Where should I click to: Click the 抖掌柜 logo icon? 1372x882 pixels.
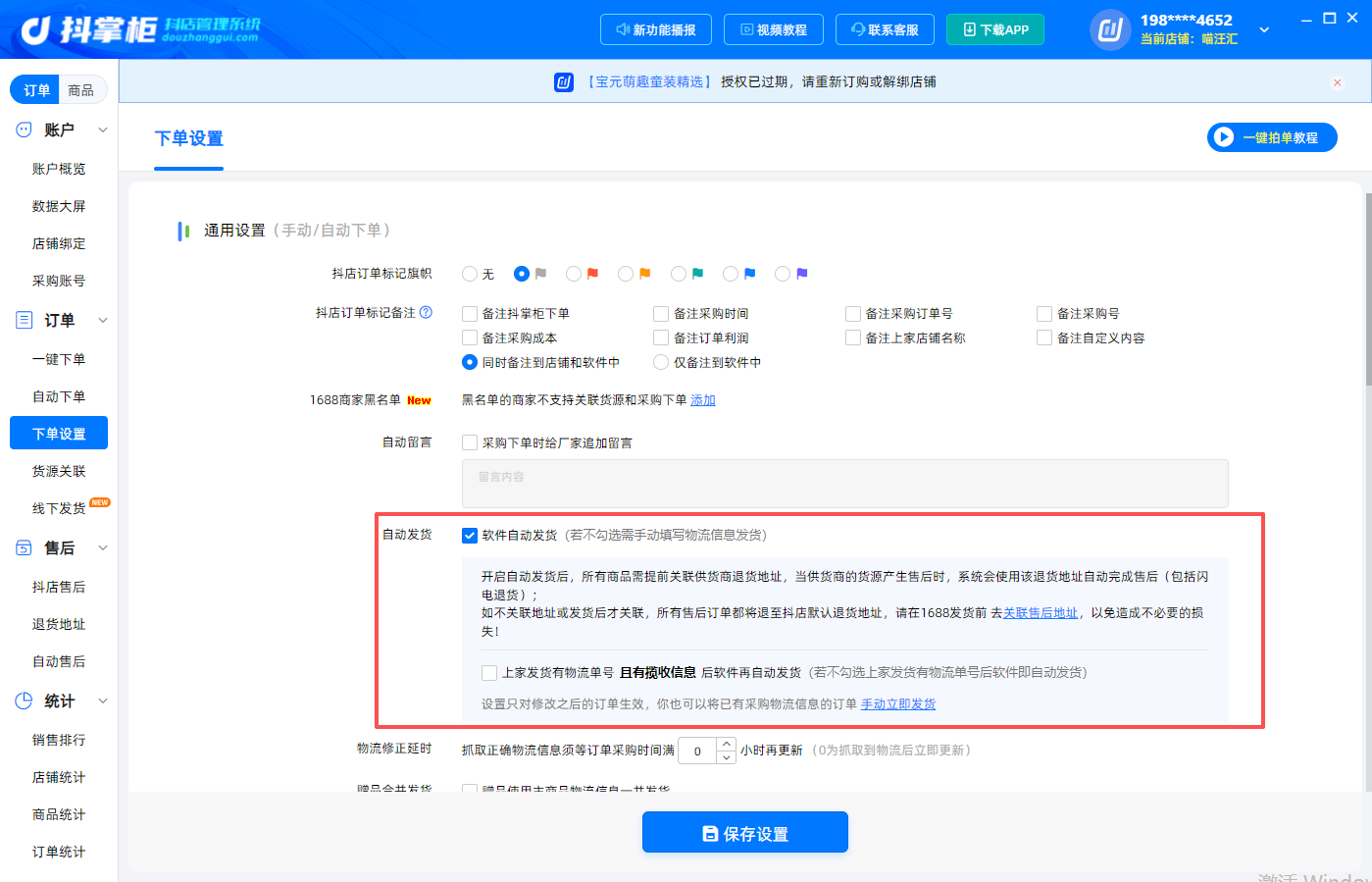(x=35, y=30)
